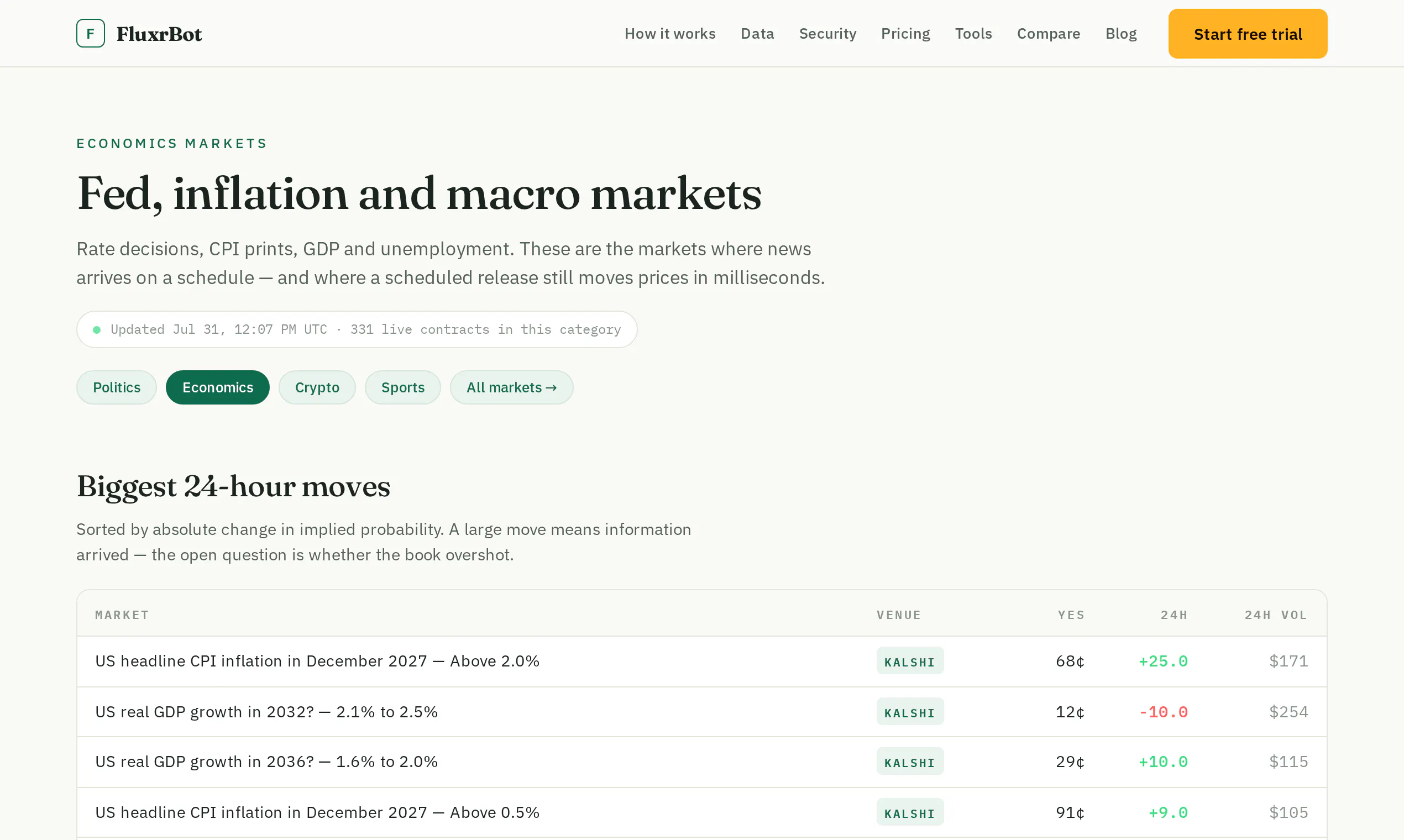1404x840 pixels.
Task: Open the Blog link
Action: (1121, 34)
